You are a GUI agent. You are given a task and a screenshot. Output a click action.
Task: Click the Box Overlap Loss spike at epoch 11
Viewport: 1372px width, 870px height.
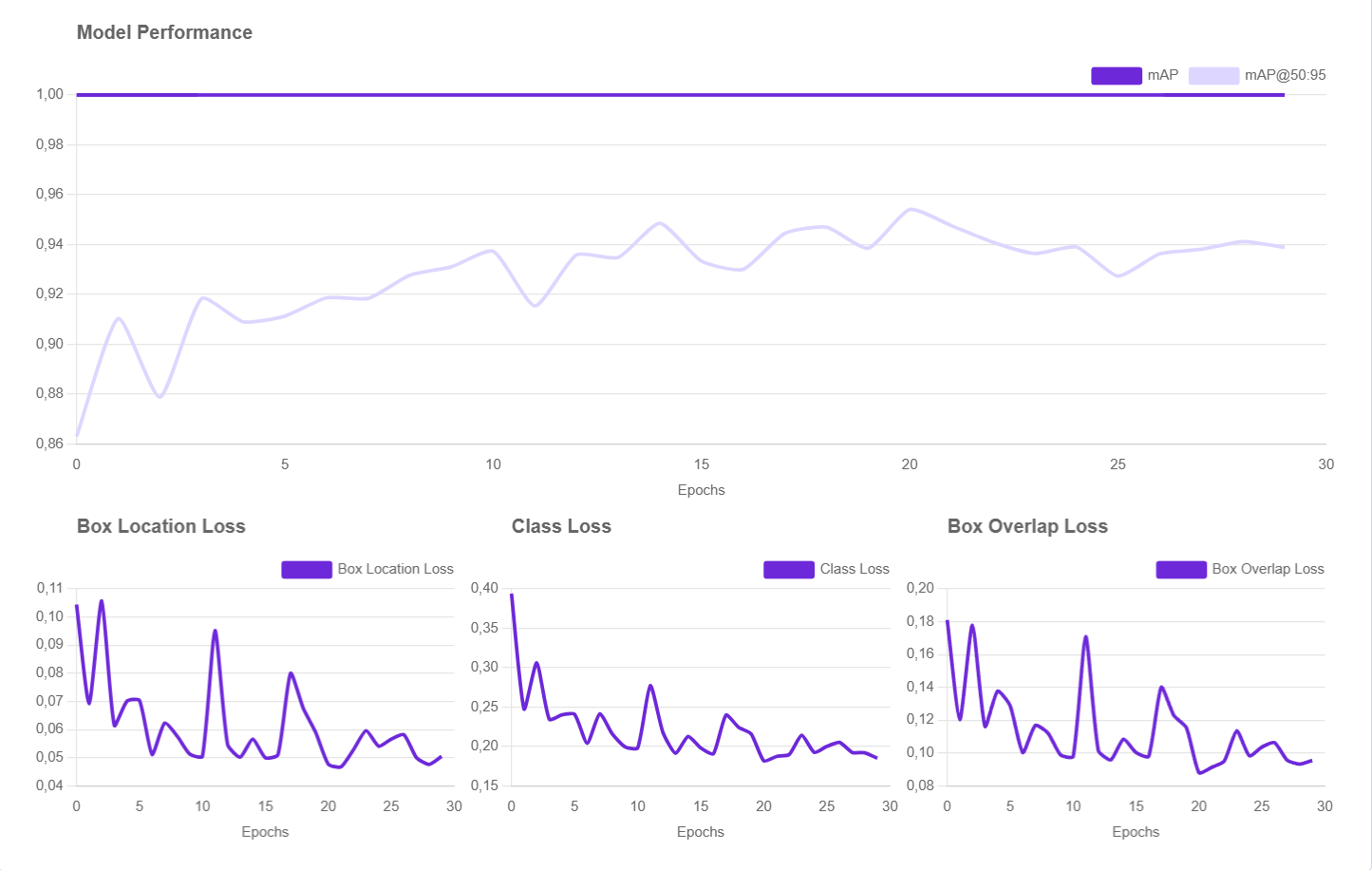coord(1085,636)
